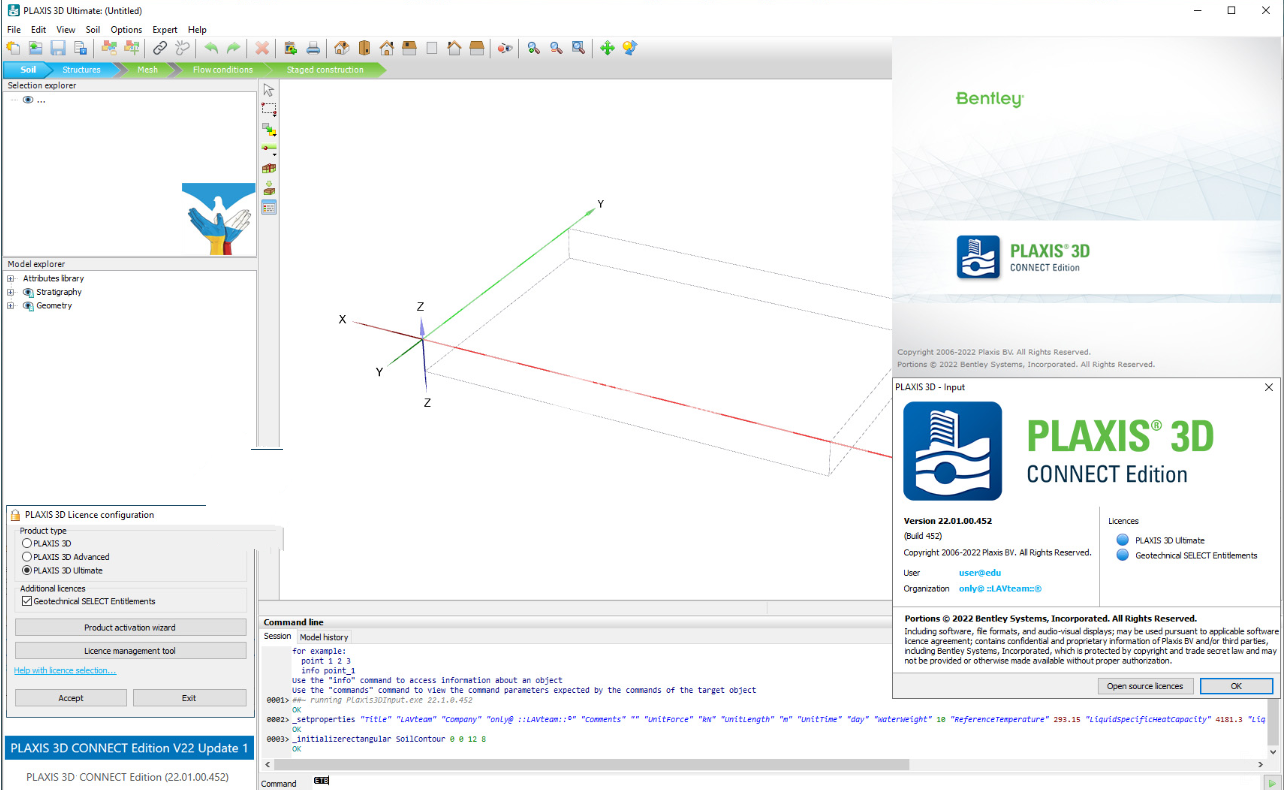Click the import soil icon with green arrow

(x=269, y=187)
